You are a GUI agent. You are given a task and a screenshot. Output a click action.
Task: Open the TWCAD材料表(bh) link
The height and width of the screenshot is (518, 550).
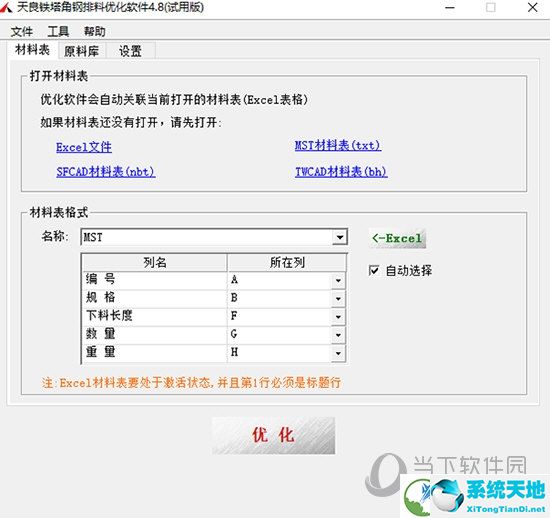point(341,171)
